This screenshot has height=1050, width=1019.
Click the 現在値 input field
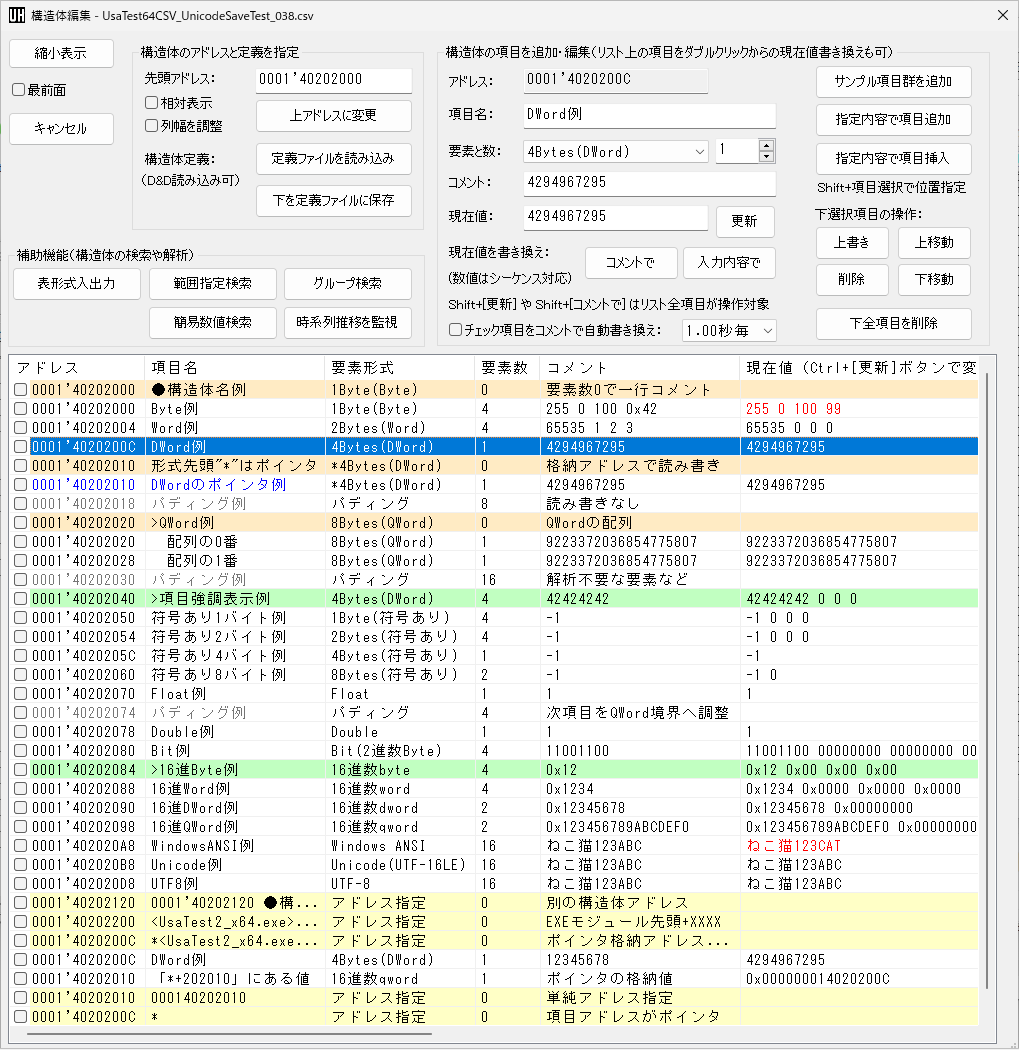615,216
